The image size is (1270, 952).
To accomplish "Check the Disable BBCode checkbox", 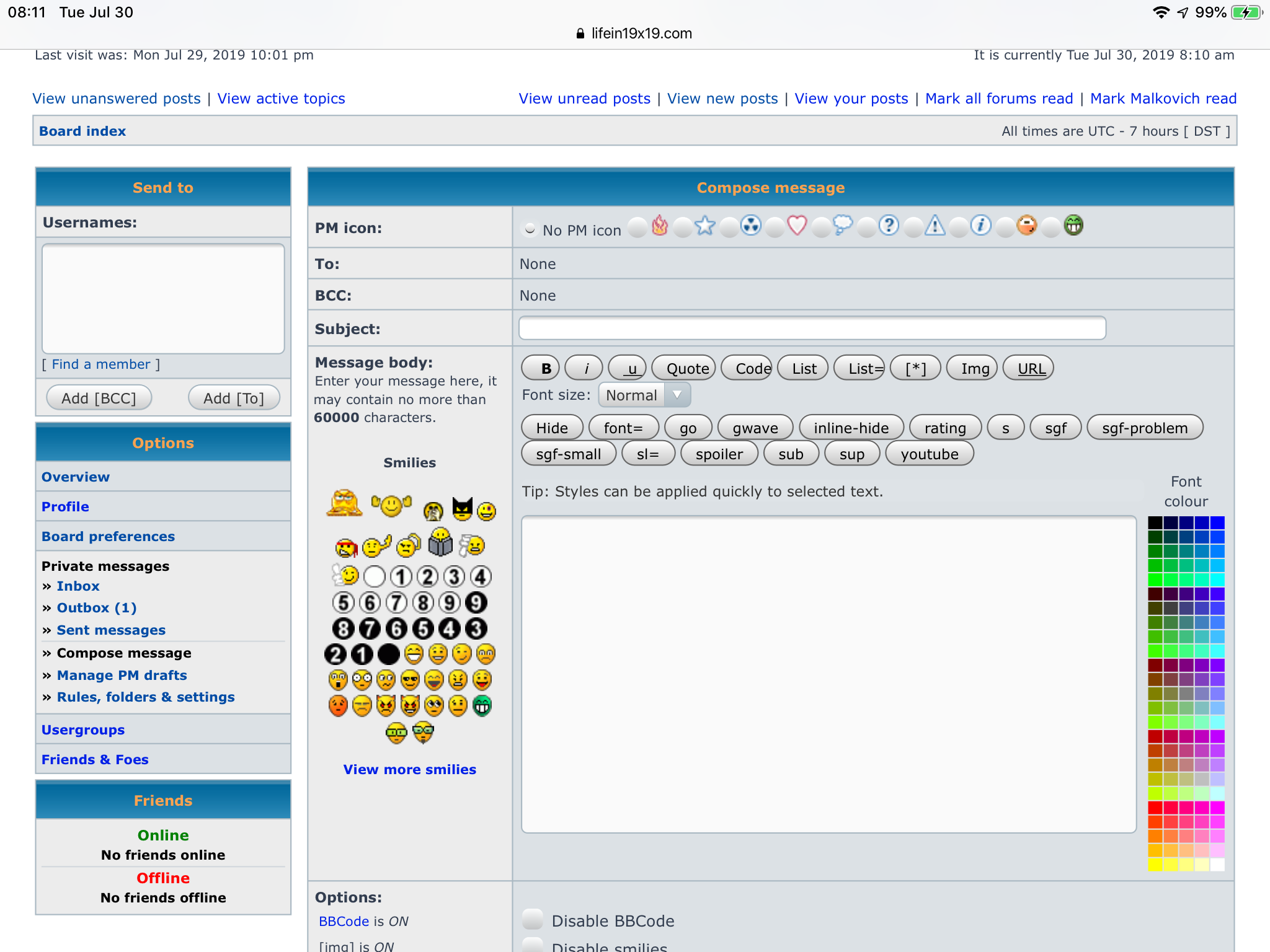I will pyautogui.click(x=532, y=920).
